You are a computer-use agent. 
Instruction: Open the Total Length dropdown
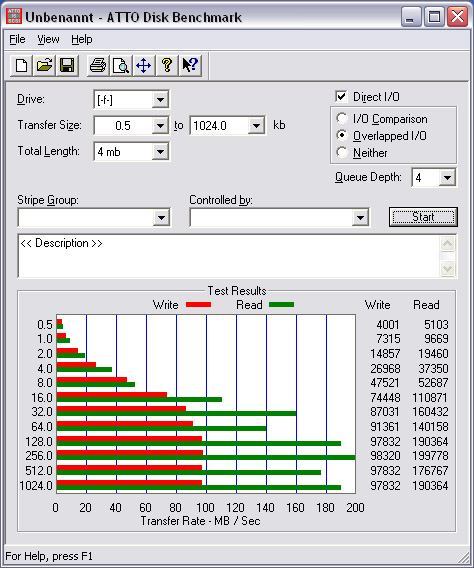[x=160, y=152]
